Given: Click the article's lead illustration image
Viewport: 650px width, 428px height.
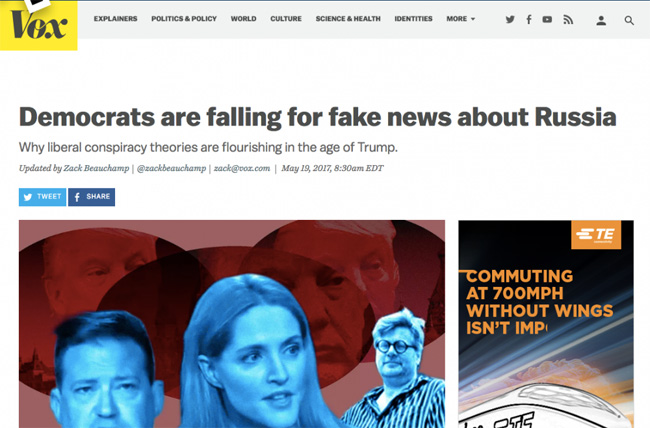Looking at the screenshot, I should tap(232, 324).
